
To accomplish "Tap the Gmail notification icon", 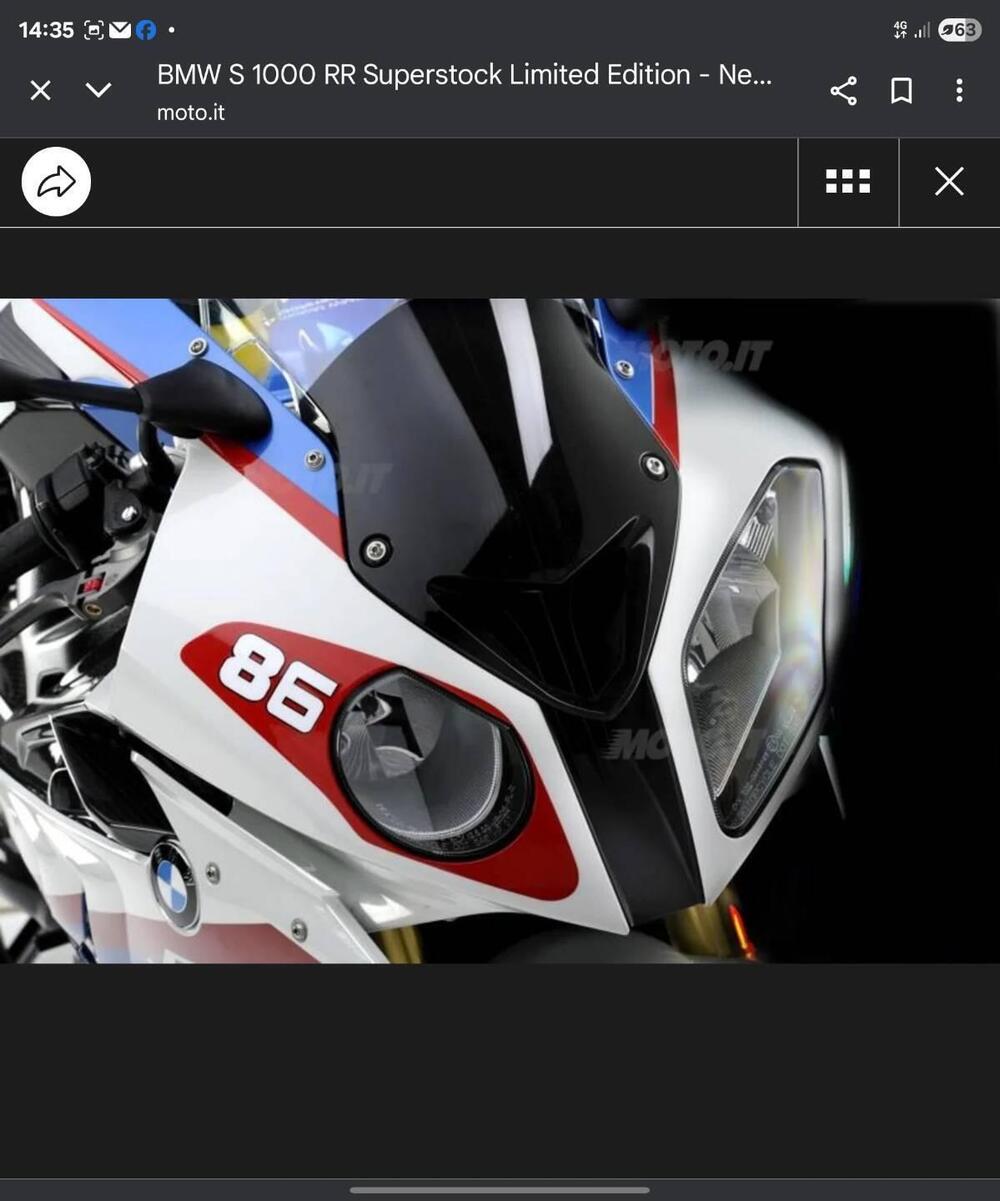I will pyautogui.click(x=122, y=30).
